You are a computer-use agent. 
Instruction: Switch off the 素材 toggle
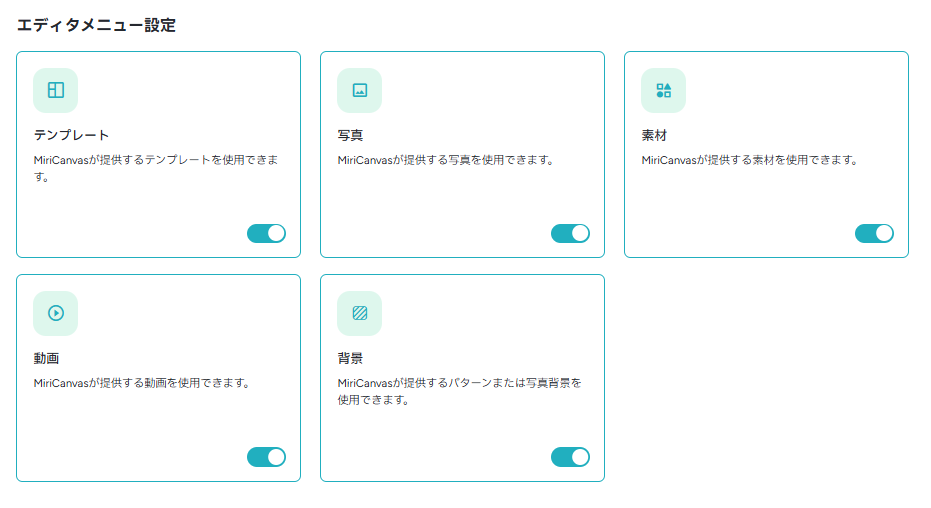click(875, 234)
